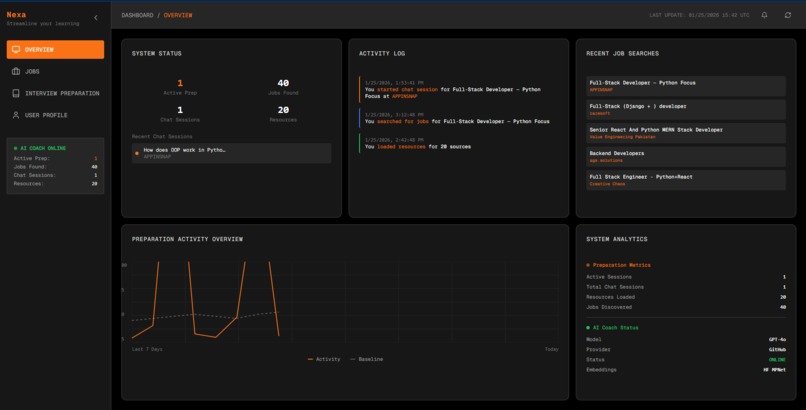Click the dashed baseline line in the chart

[x=206, y=315]
